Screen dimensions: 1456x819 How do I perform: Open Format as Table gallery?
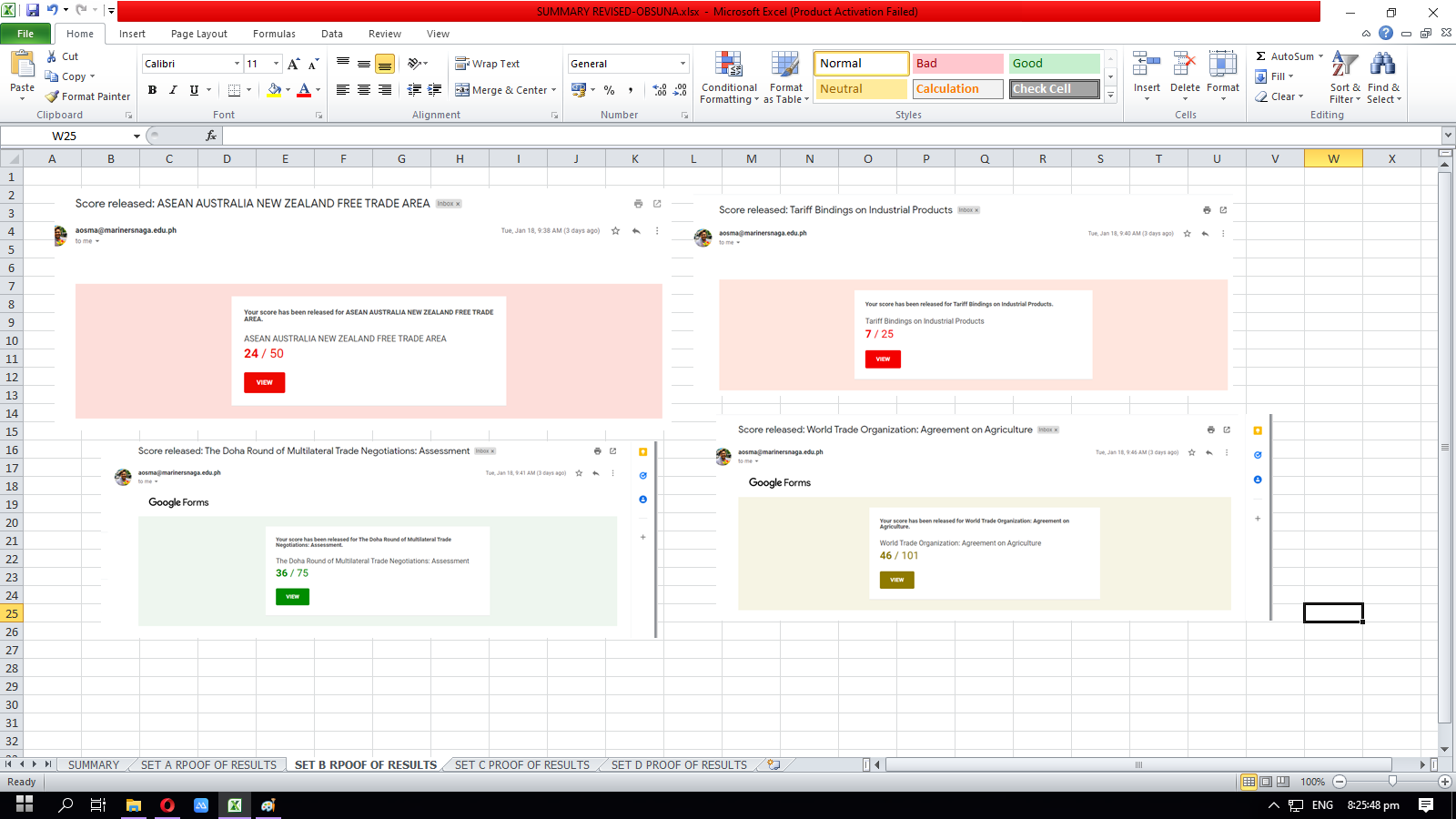[786, 77]
